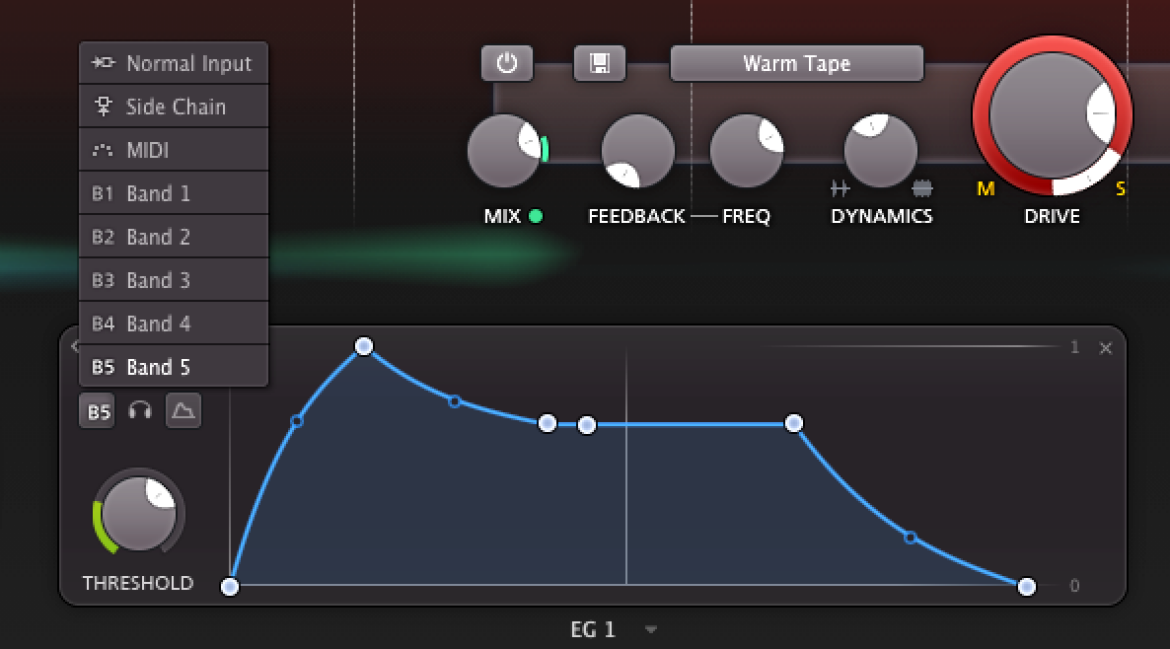Screen dimensions: 1170x649
Task: Click the compress icon right of Dynamics
Action: (922, 189)
